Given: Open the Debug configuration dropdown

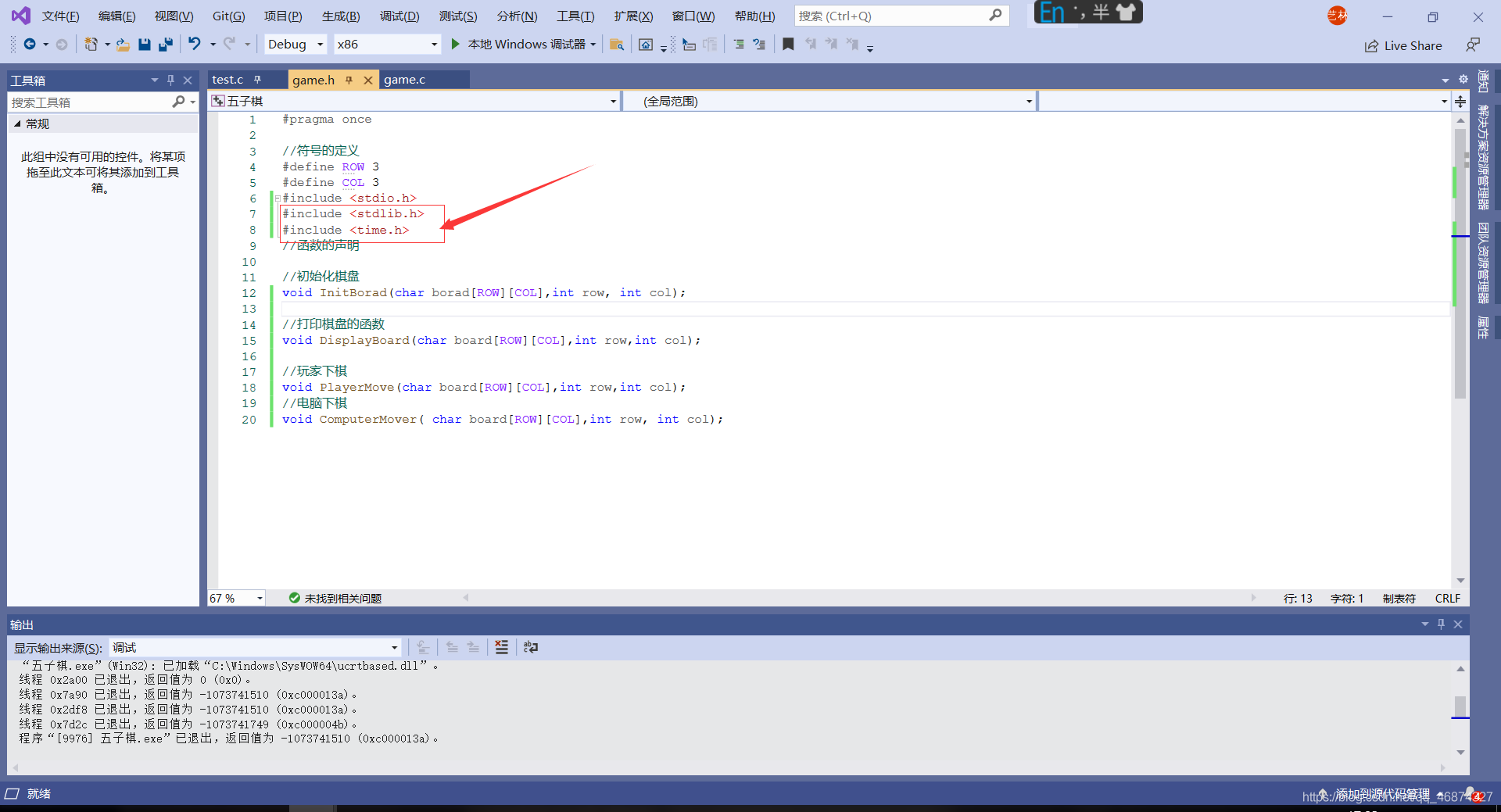Looking at the screenshot, I should [296, 45].
